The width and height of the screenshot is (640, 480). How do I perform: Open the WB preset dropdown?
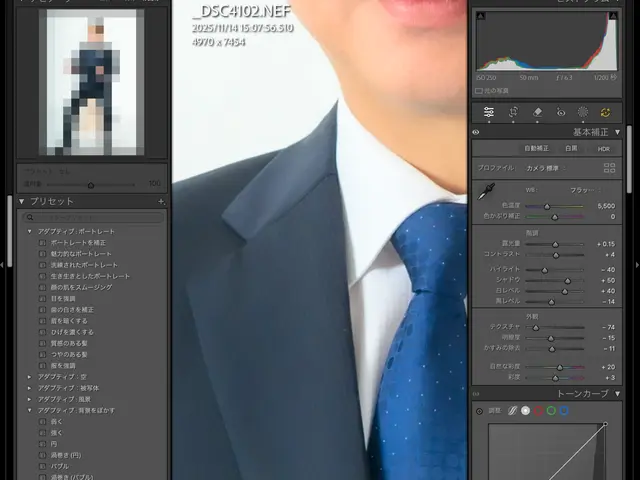(585, 190)
